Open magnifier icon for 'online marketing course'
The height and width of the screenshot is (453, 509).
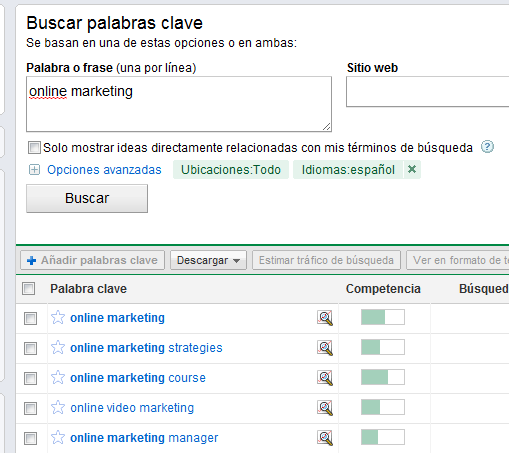325,378
